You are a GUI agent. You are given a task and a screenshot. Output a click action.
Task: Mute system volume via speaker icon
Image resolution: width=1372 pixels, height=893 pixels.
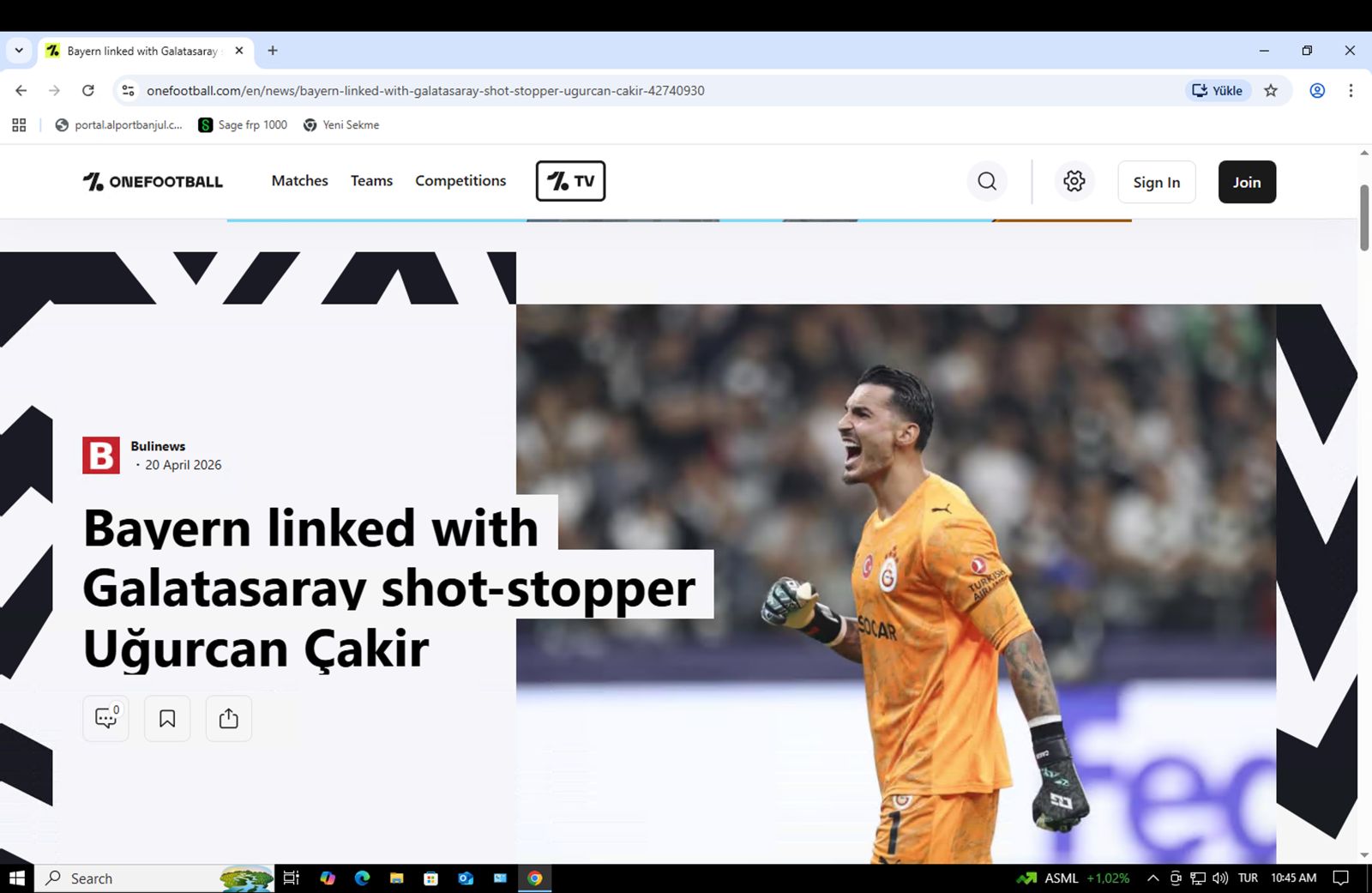click(x=1219, y=878)
